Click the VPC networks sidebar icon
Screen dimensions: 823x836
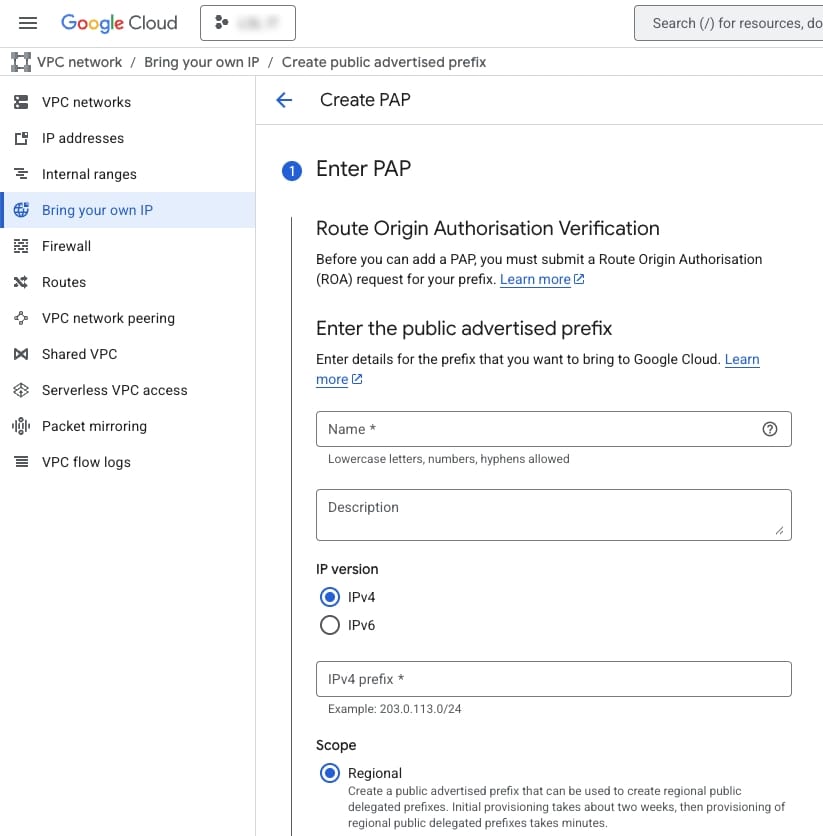tap(21, 102)
